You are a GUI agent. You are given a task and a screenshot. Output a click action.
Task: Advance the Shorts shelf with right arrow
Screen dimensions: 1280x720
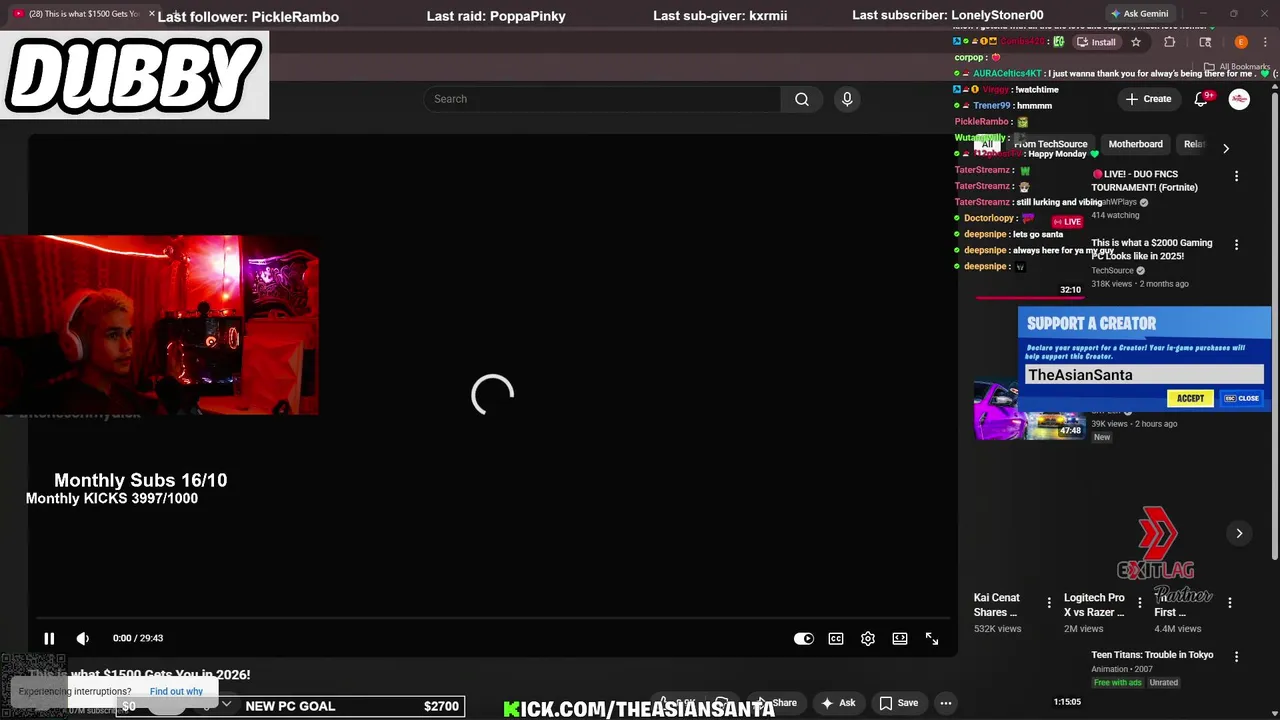[1239, 533]
